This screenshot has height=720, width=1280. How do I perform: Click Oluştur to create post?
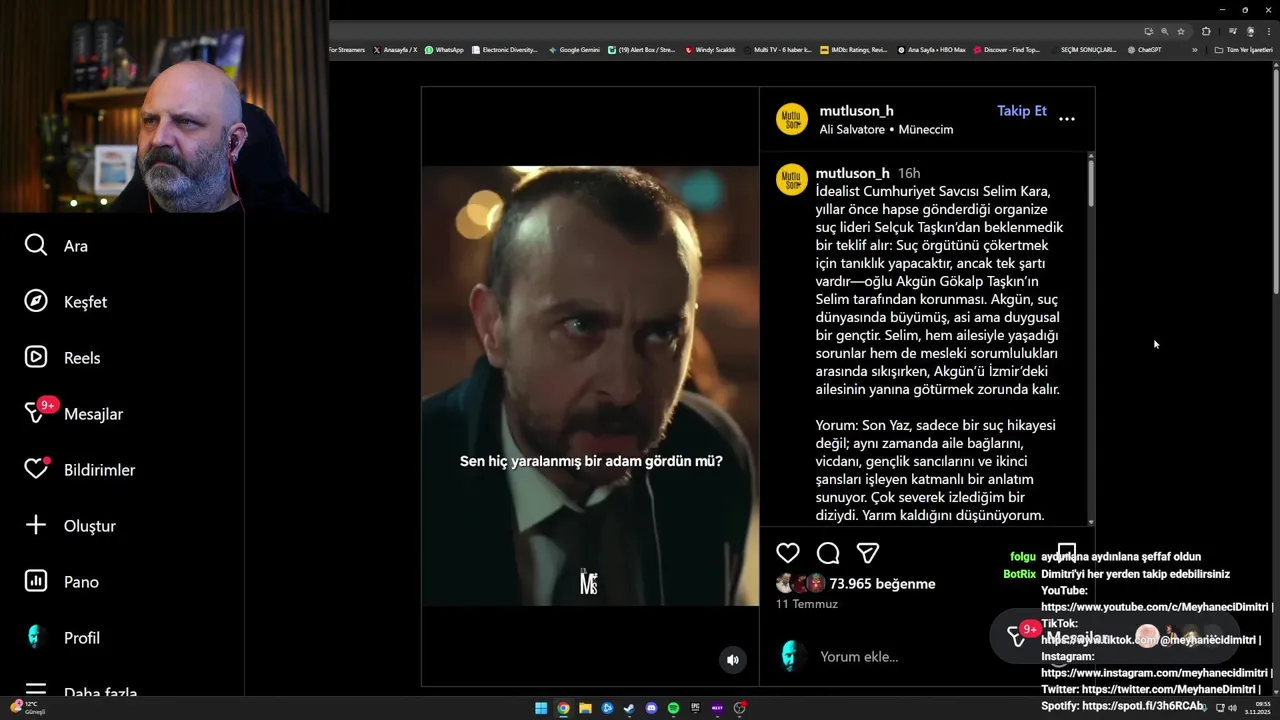click(x=70, y=526)
